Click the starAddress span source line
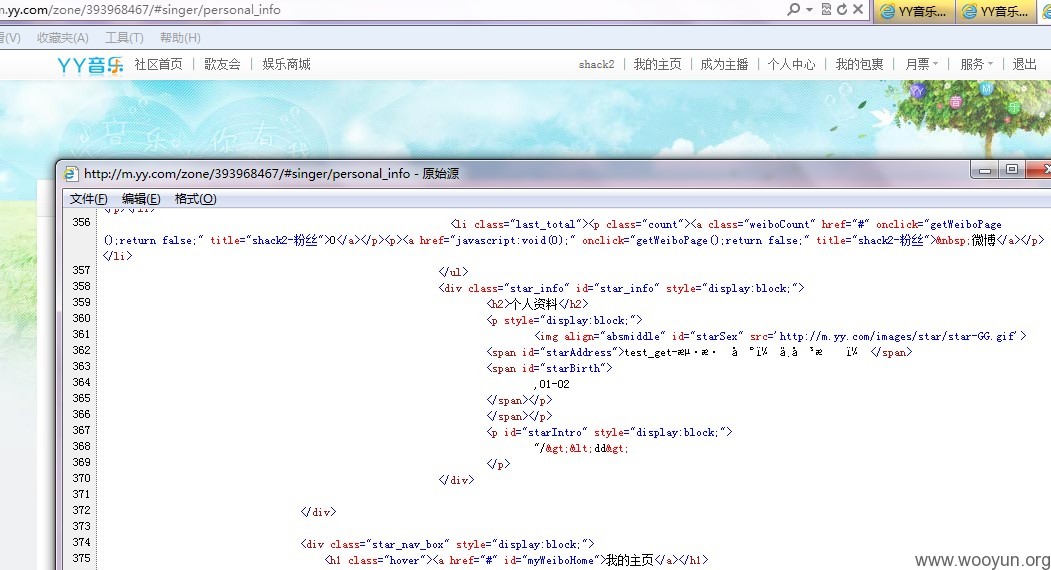The width and height of the screenshot is (1051, 570). pos(699,352)
